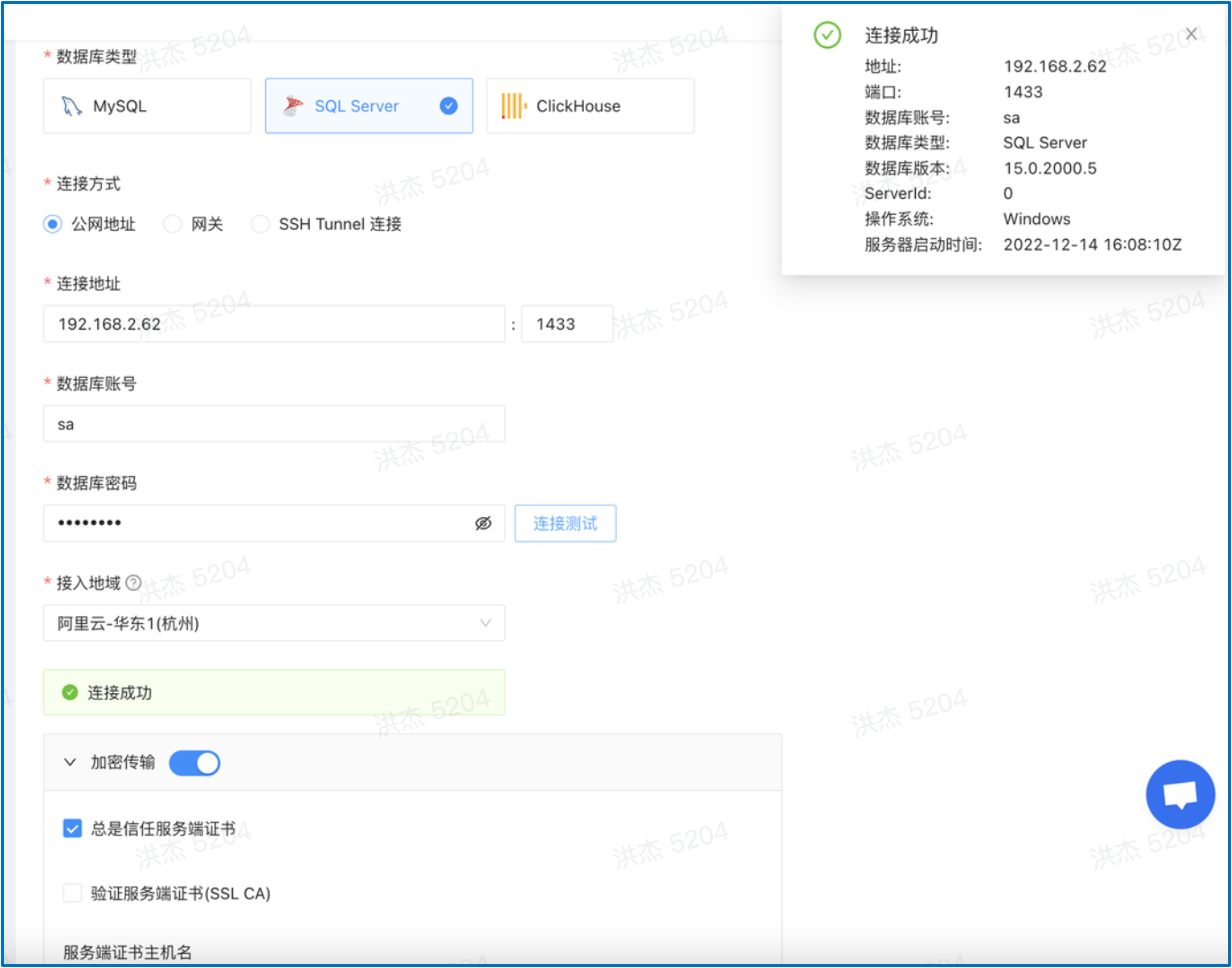Turn off the 加密传输 switch
Viewport: 1232px width, 968px height.
[x=194, y=763]
